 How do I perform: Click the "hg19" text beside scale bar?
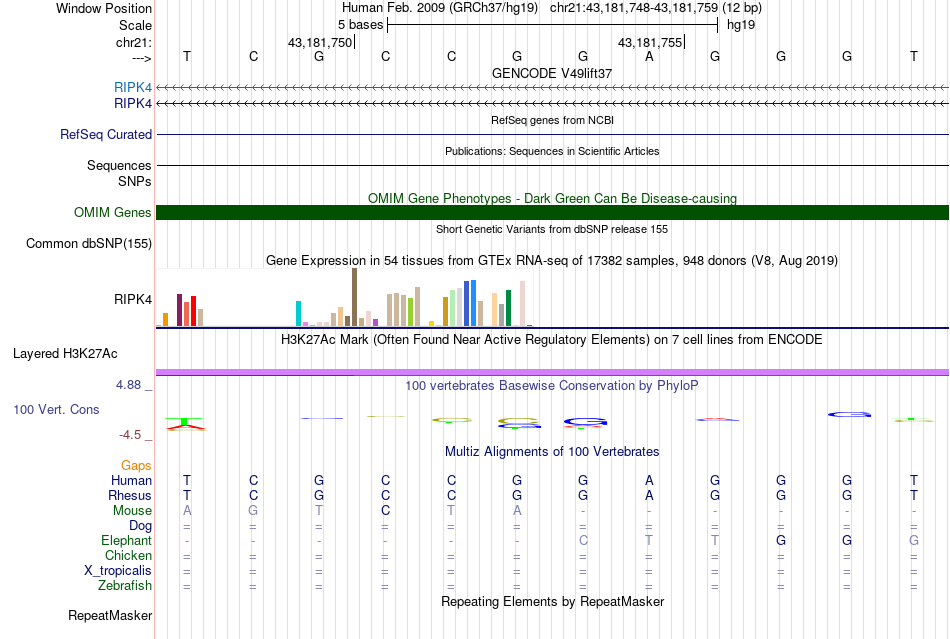pyautogui.click(x=741, y=25)
